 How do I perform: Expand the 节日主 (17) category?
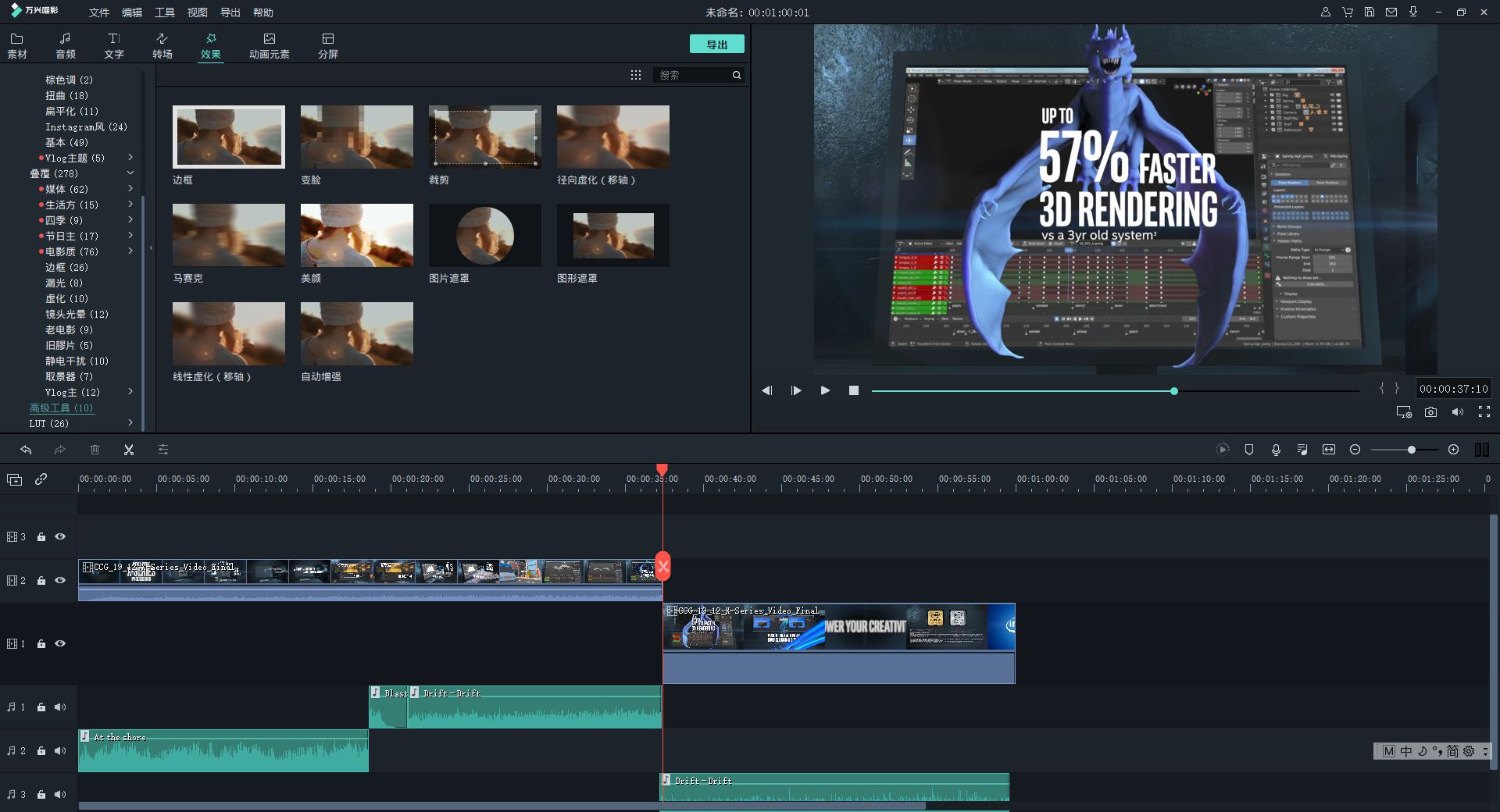click(x=130, y=236)
